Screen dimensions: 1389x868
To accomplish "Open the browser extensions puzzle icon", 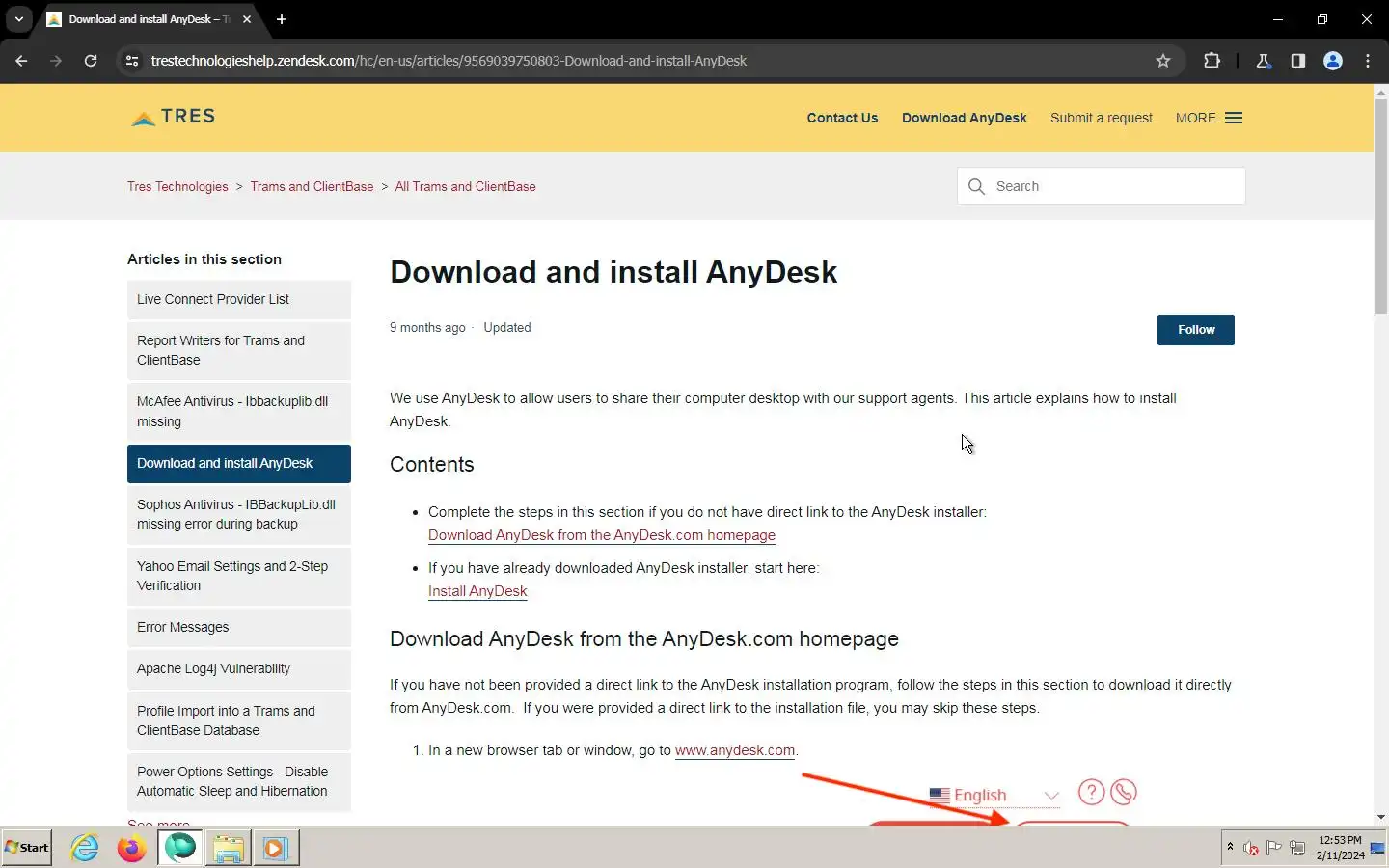I will 1212,61.
